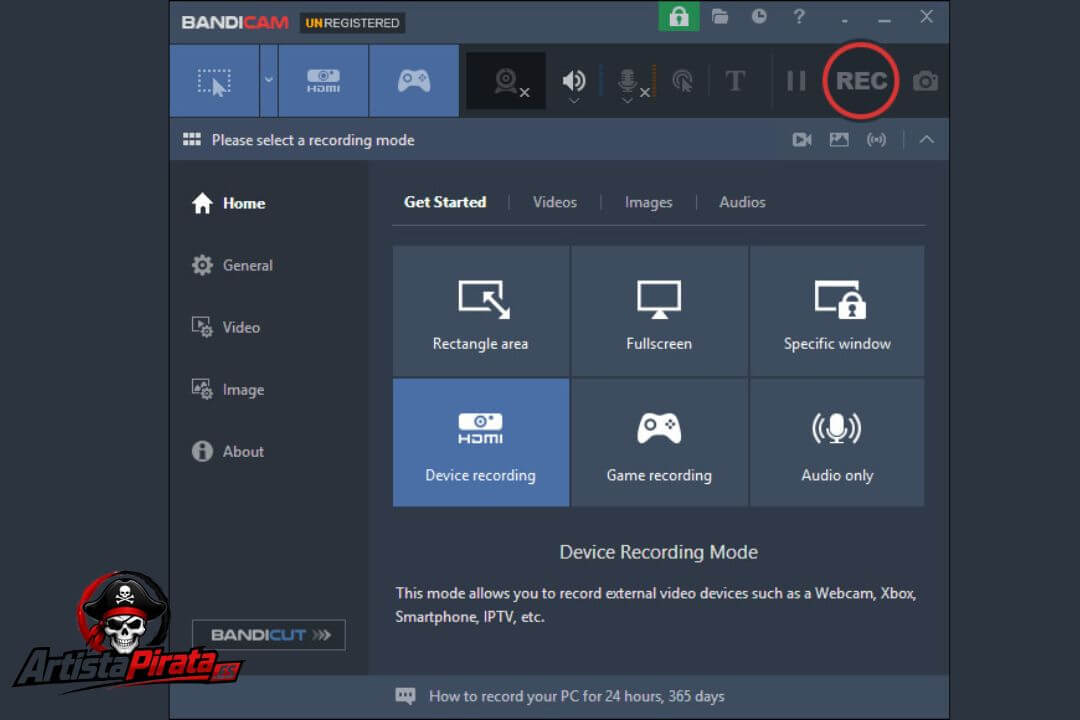Choose the Audio only tile

click(x=837, y=442)
